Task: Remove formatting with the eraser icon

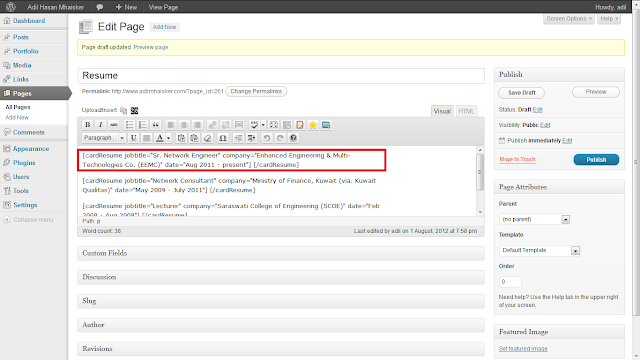Action: pyautogui.click(x=208, y=138)
